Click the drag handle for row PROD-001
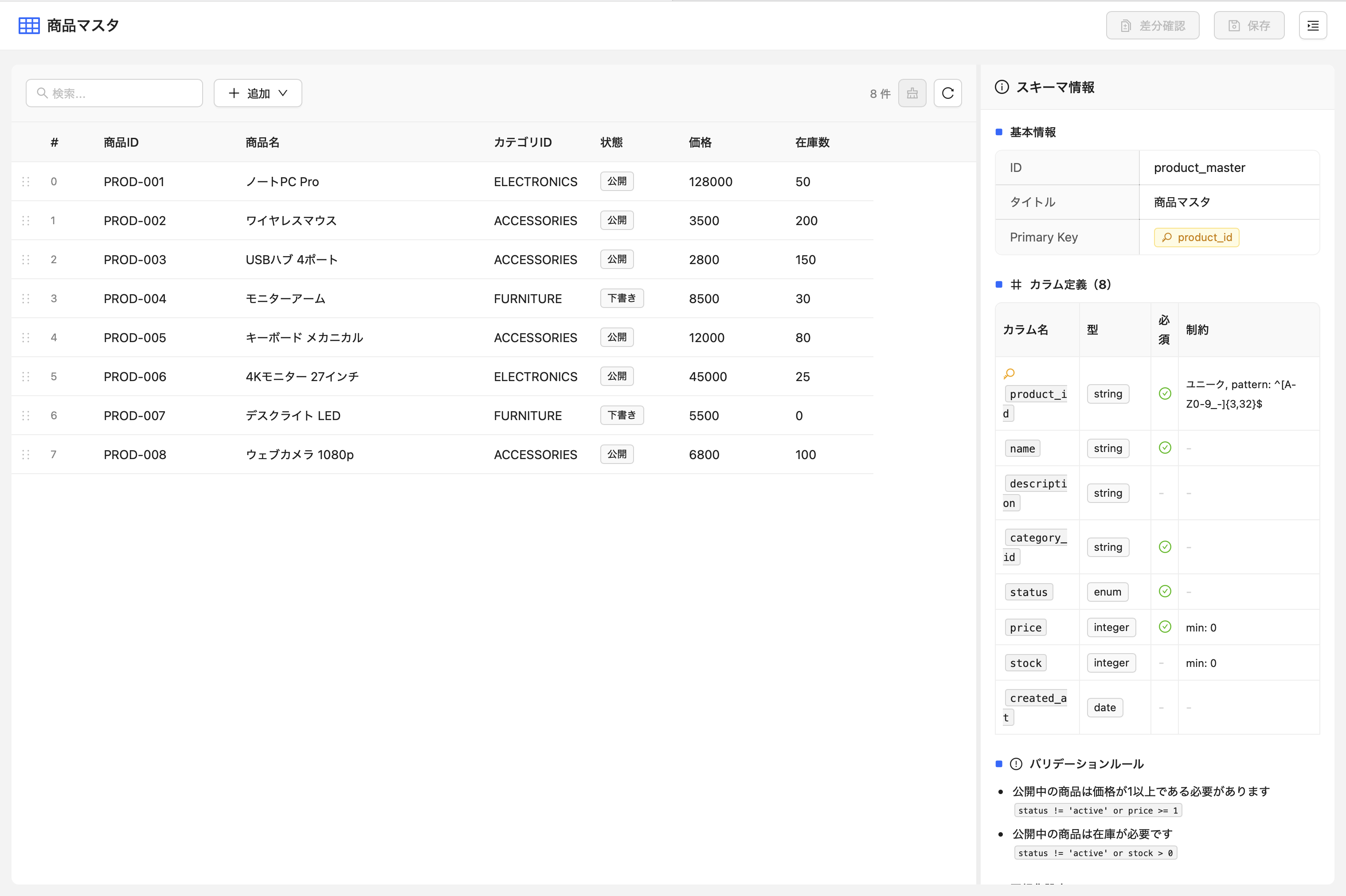Viewport: 1346px width, 896px height. pyautogui.click(x=26, y=182)
